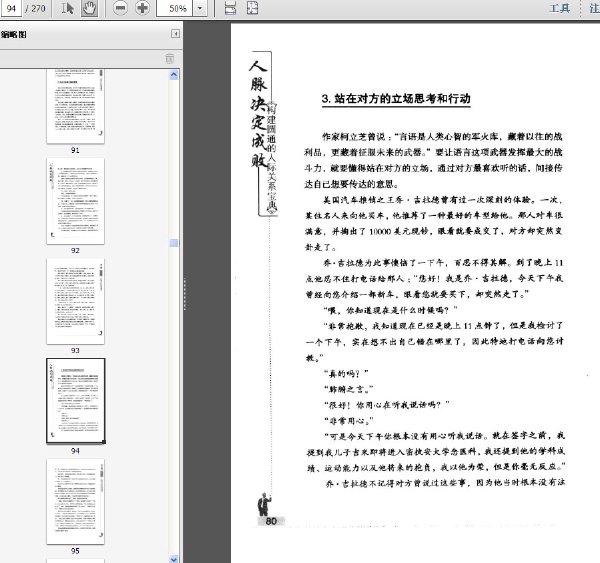Open page 92 thumbnail
600x563 pixels.
coord(75,201)
